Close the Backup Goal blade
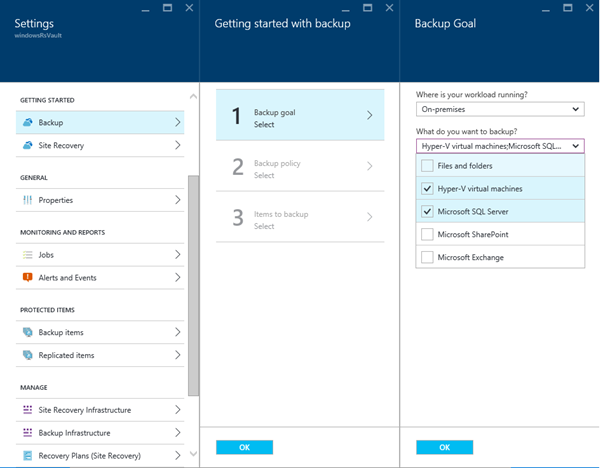The image size is (610, 468). [x=590, y=8]
